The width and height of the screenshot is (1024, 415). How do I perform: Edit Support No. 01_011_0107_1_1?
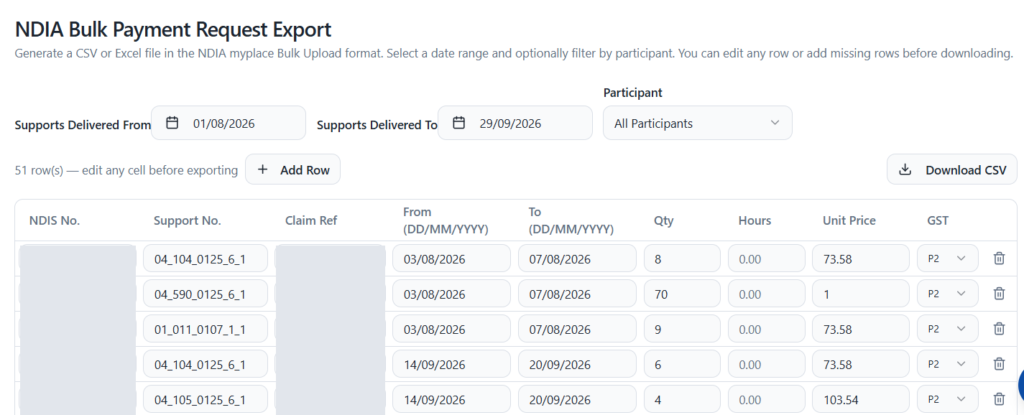206,329
